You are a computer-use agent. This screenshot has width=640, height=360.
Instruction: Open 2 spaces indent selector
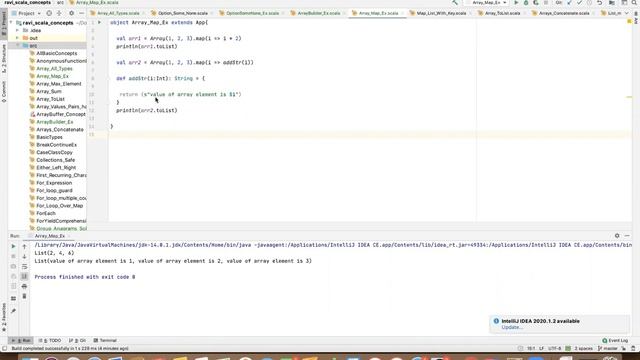(x=583, y=349)
